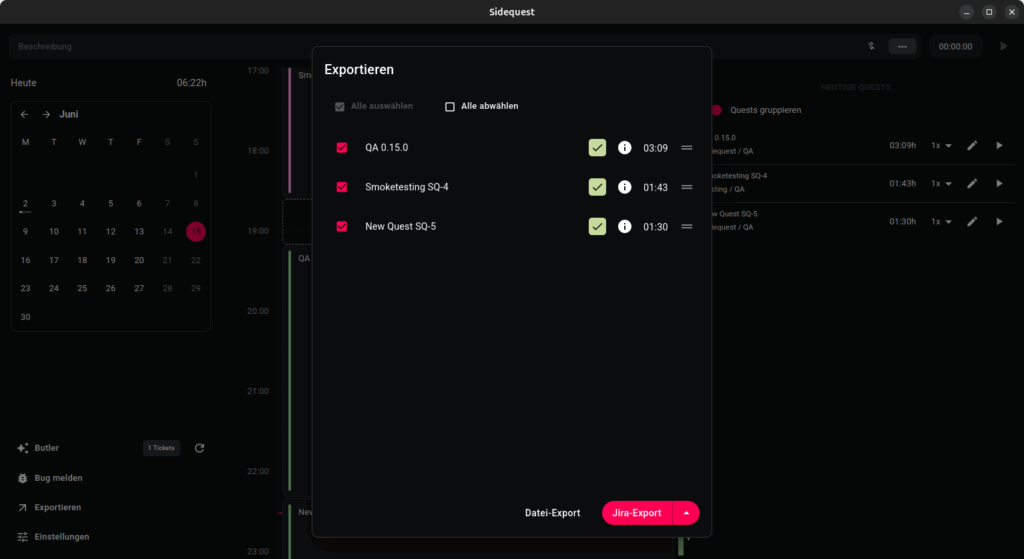
Task: Click the info icon for Smoketesting SQ-4
Action: (x=624, y=187)
